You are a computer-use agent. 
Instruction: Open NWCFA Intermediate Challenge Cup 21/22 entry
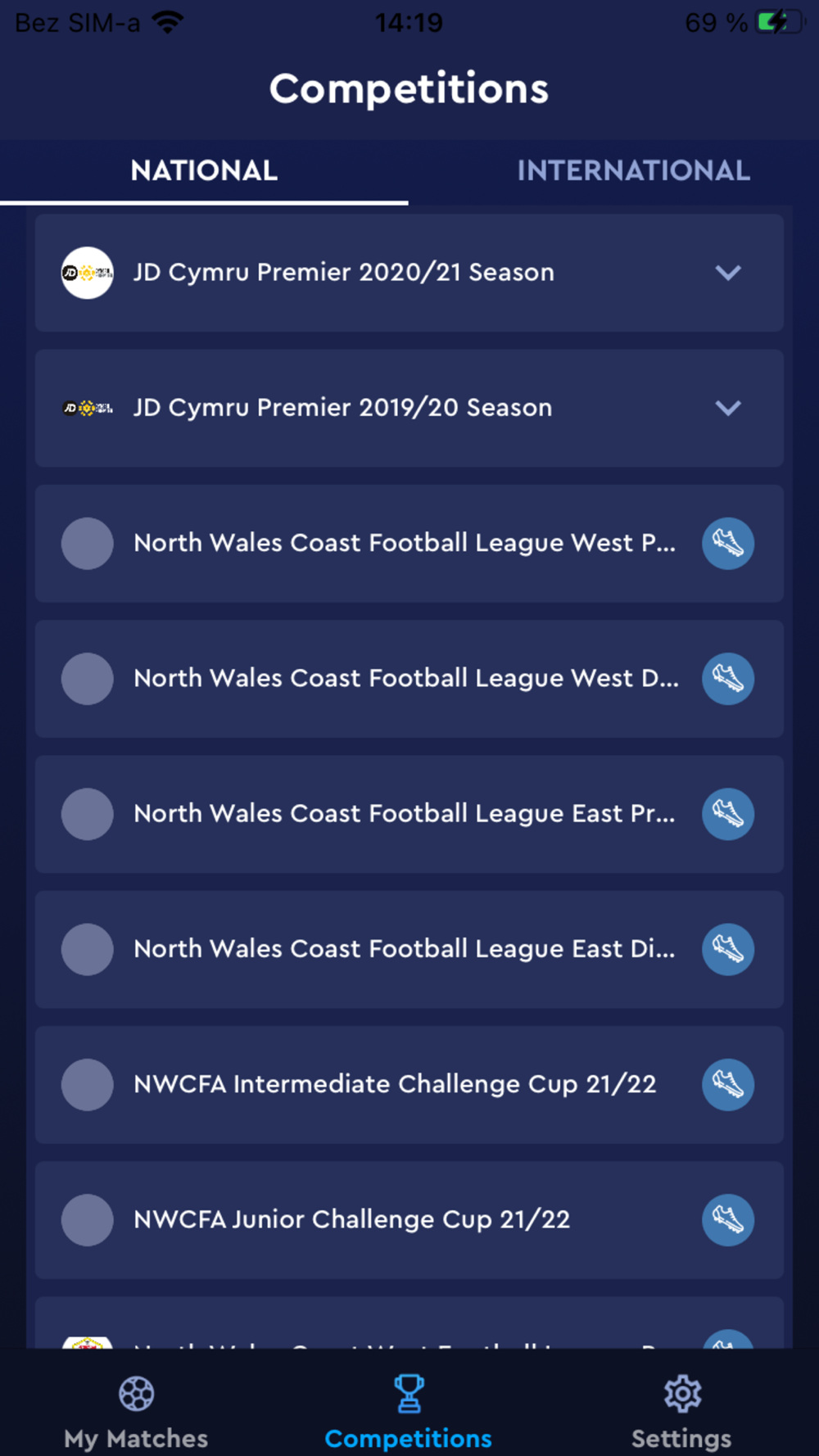tap(395, 1084)
